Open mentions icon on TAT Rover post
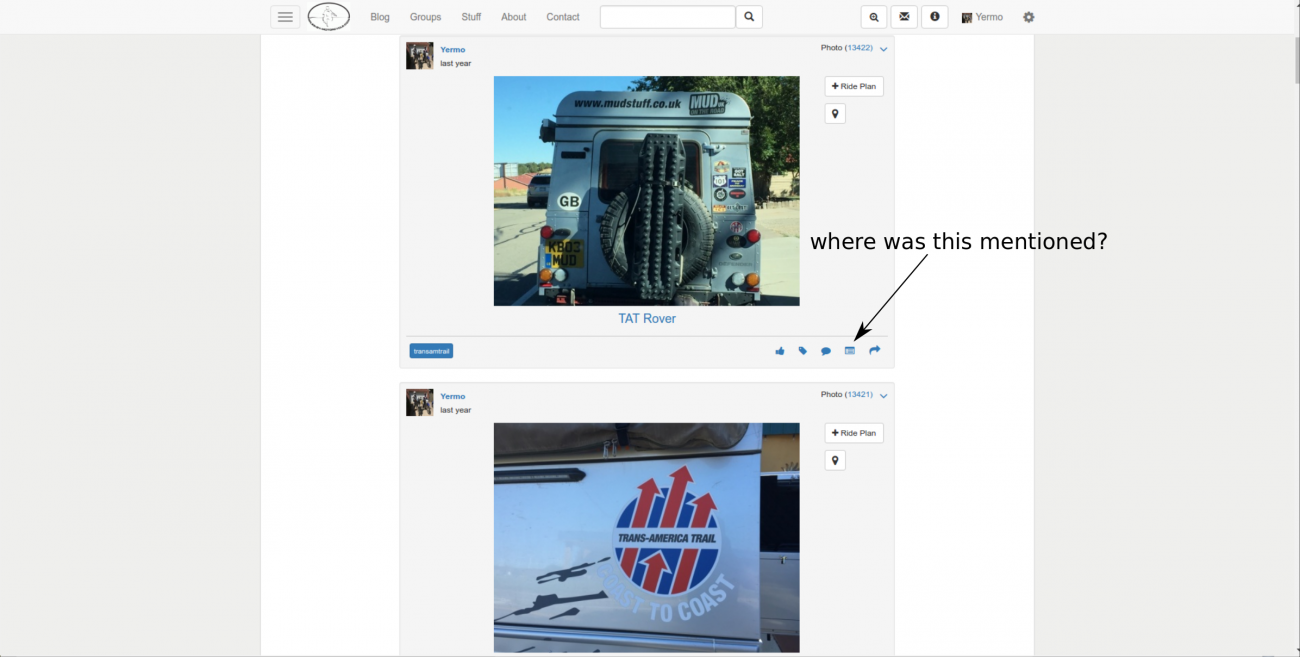Image resolution: width=1300 pixels, height=657 pixels. 850,351
